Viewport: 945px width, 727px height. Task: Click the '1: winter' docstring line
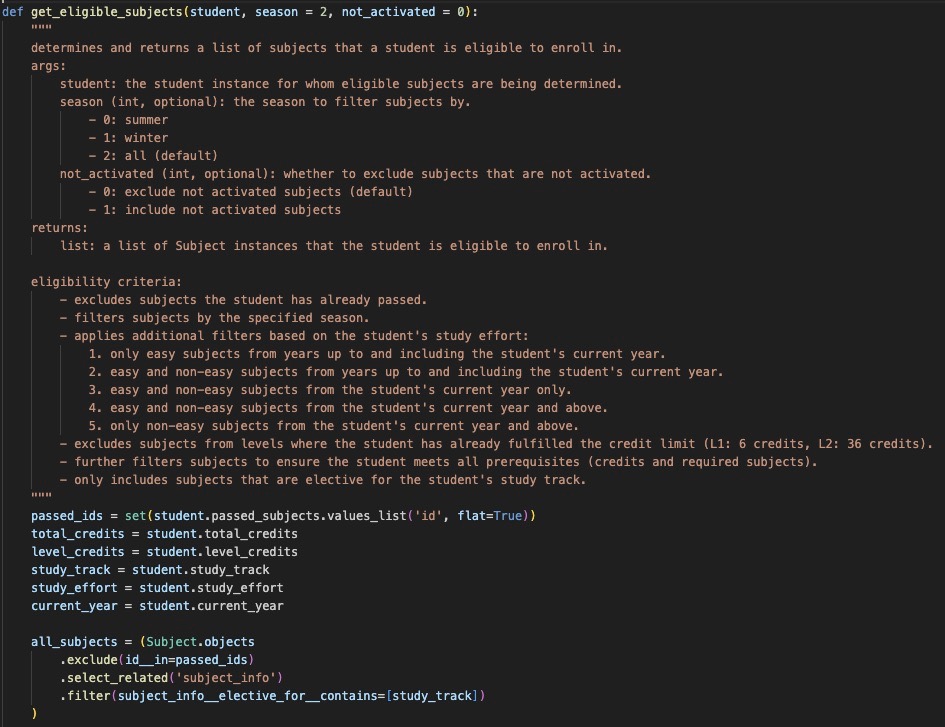[128, 138]
